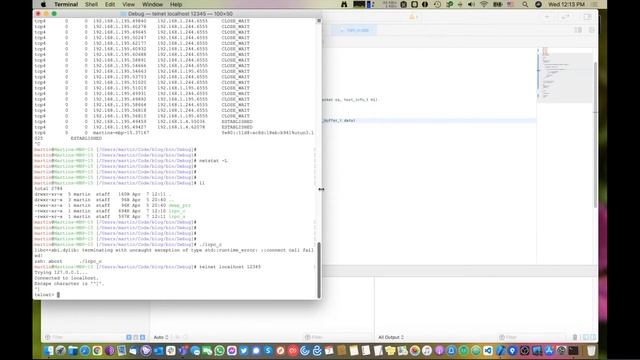The image size is (640, 360).
Task: Click the date and time Wed 12:13 PM
Action: 567,4
